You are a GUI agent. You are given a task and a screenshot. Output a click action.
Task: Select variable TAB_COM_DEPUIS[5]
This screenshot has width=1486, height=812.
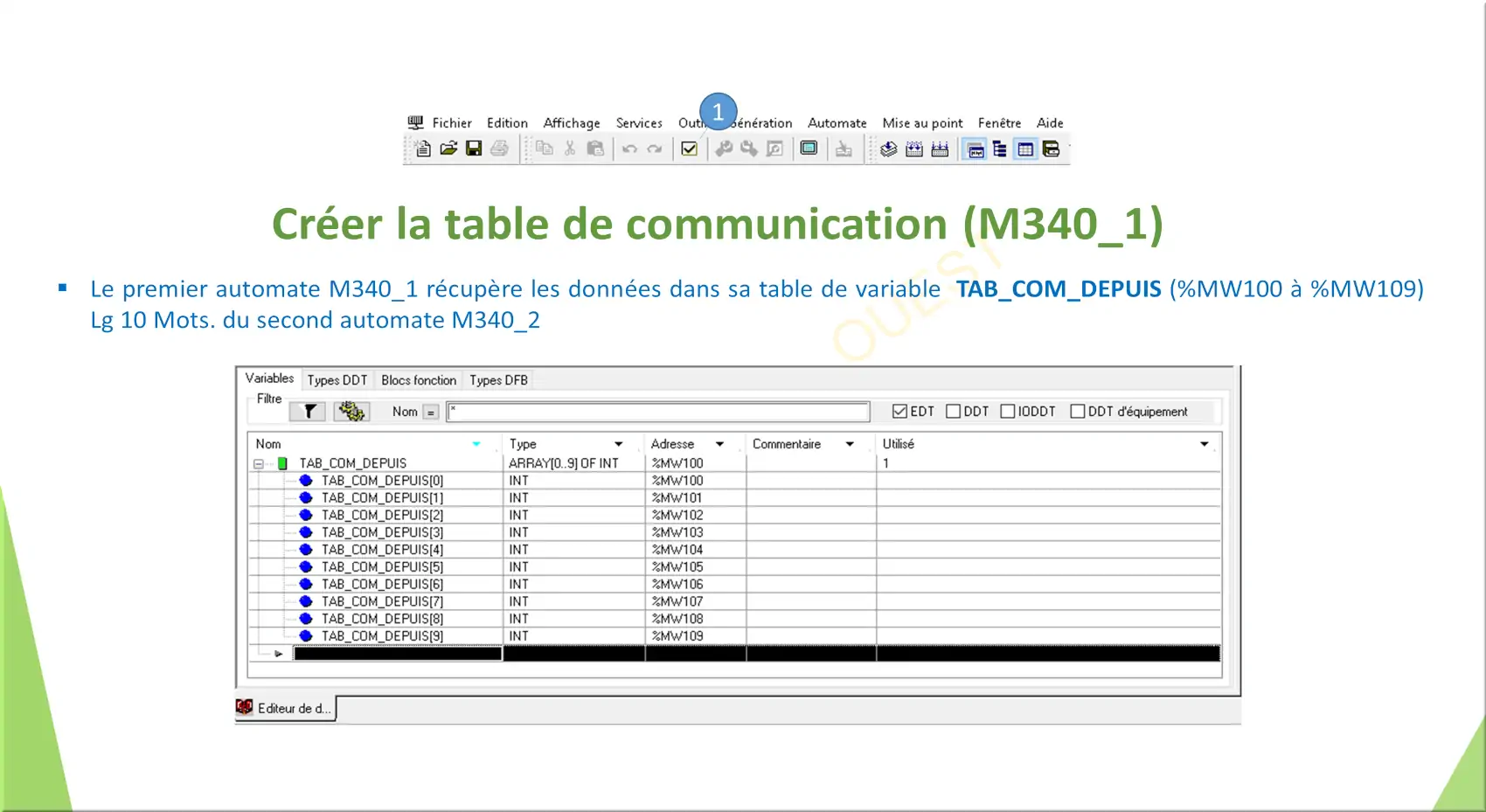[x=382, y=566]
